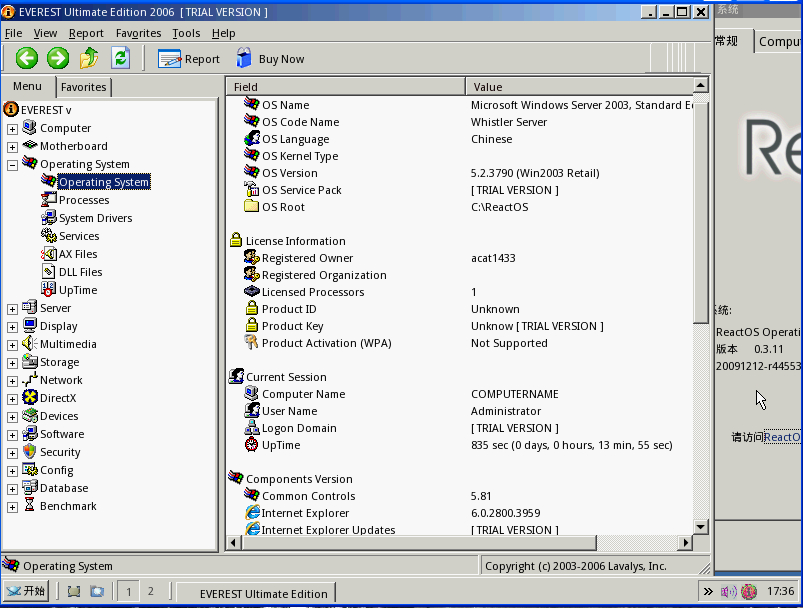Select the Multimedia speaker icon
The image size is (803, 608).
pyautogui.click(x=30, y=343)
